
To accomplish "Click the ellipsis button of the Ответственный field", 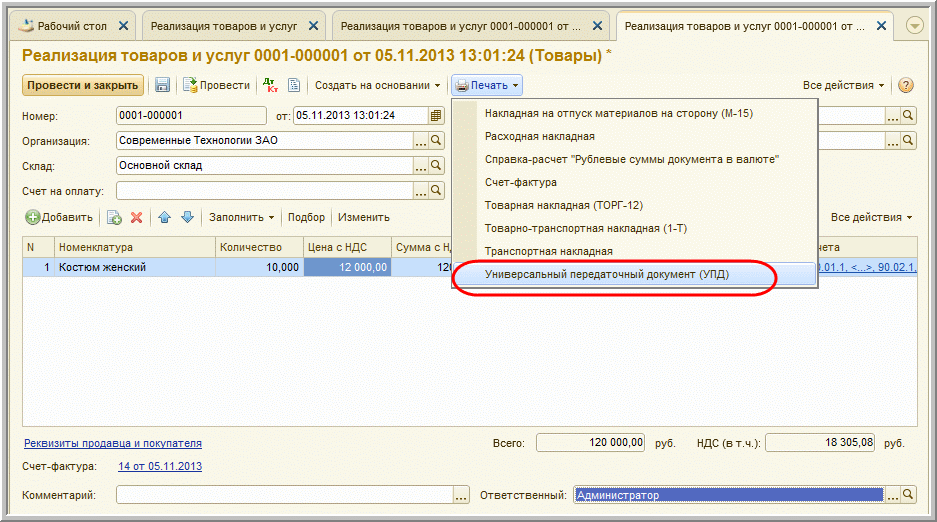I will coord(893,495).
